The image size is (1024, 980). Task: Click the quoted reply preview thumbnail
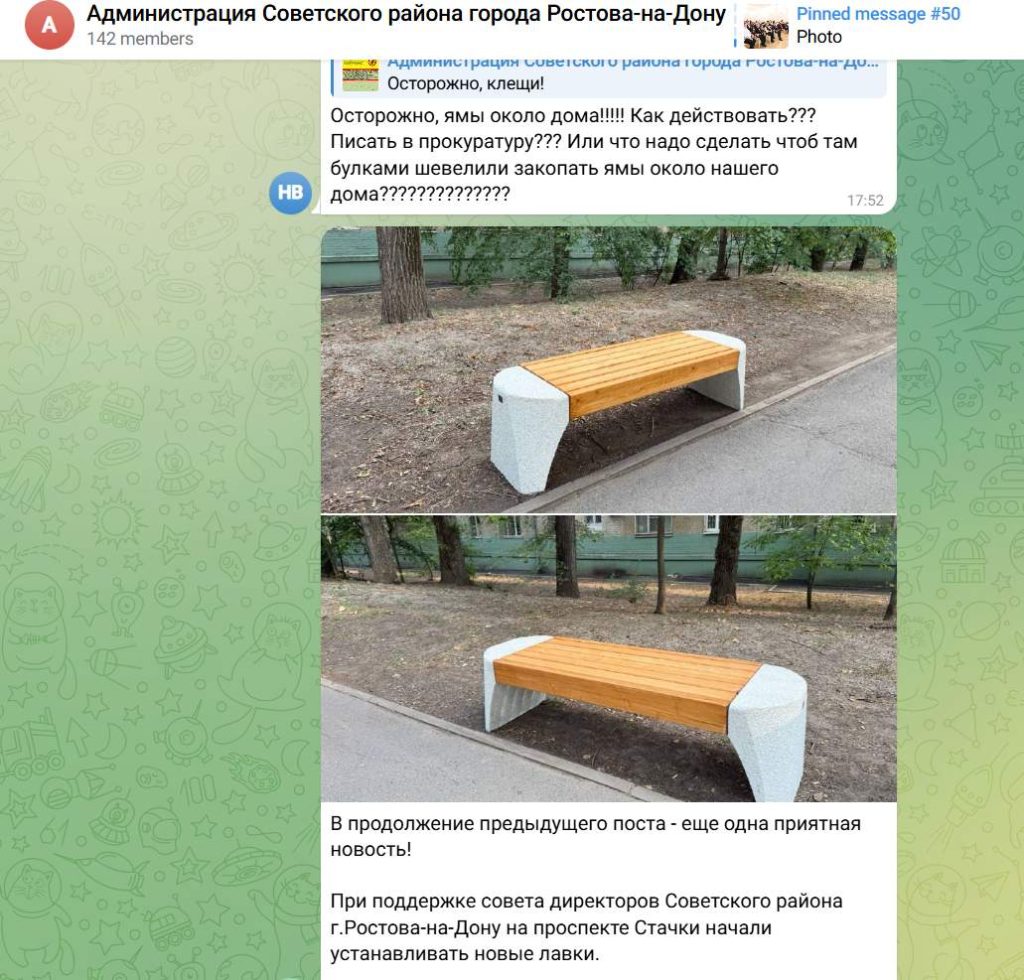(x=360, y=75)
